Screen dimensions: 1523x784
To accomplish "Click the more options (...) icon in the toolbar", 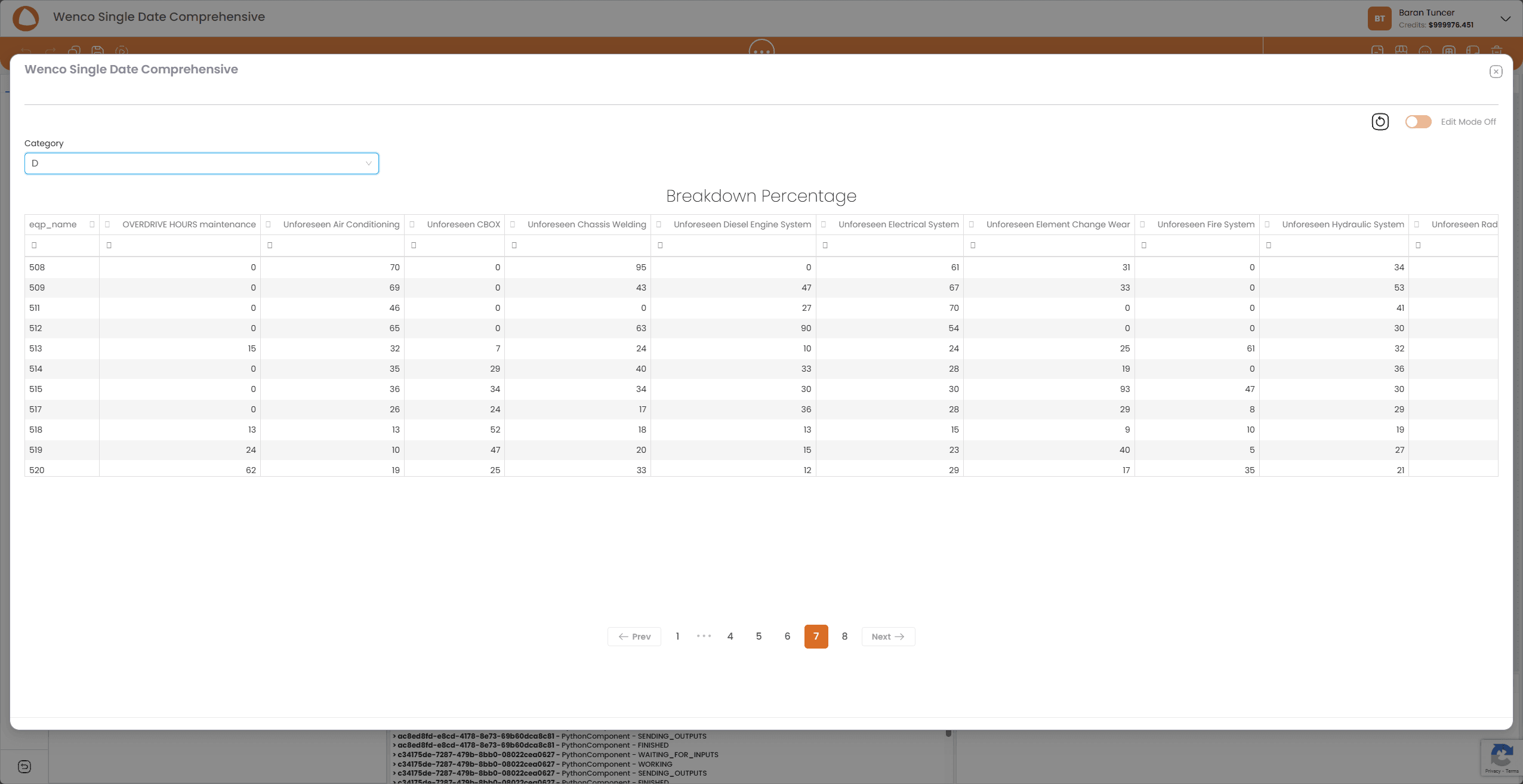I will tap(760, 51).
